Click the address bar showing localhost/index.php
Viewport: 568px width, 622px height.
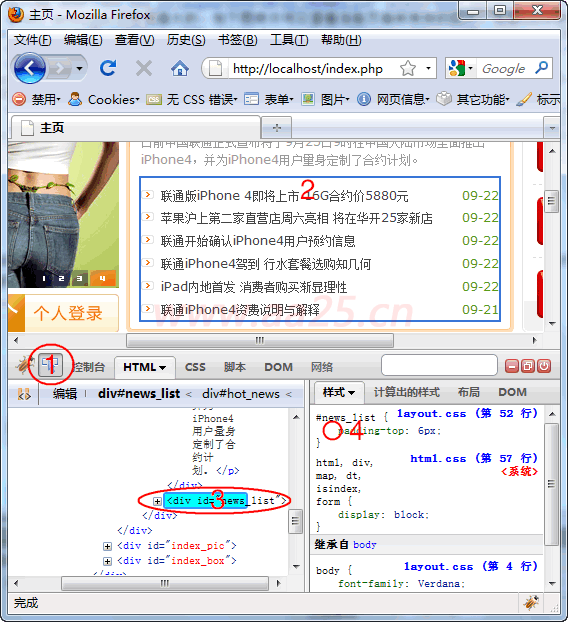[308, 69]
